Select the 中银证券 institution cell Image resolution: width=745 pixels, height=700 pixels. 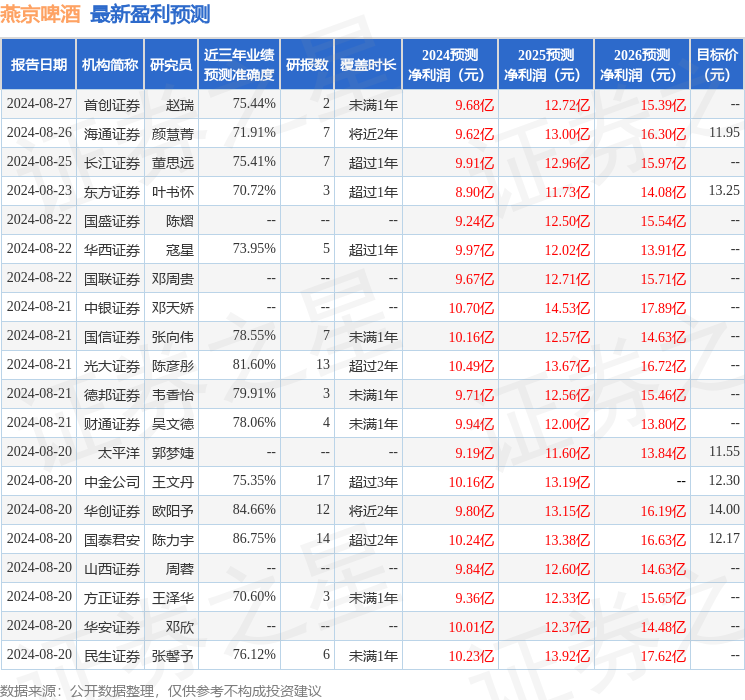pyautogui.click(x=112, y=308)
